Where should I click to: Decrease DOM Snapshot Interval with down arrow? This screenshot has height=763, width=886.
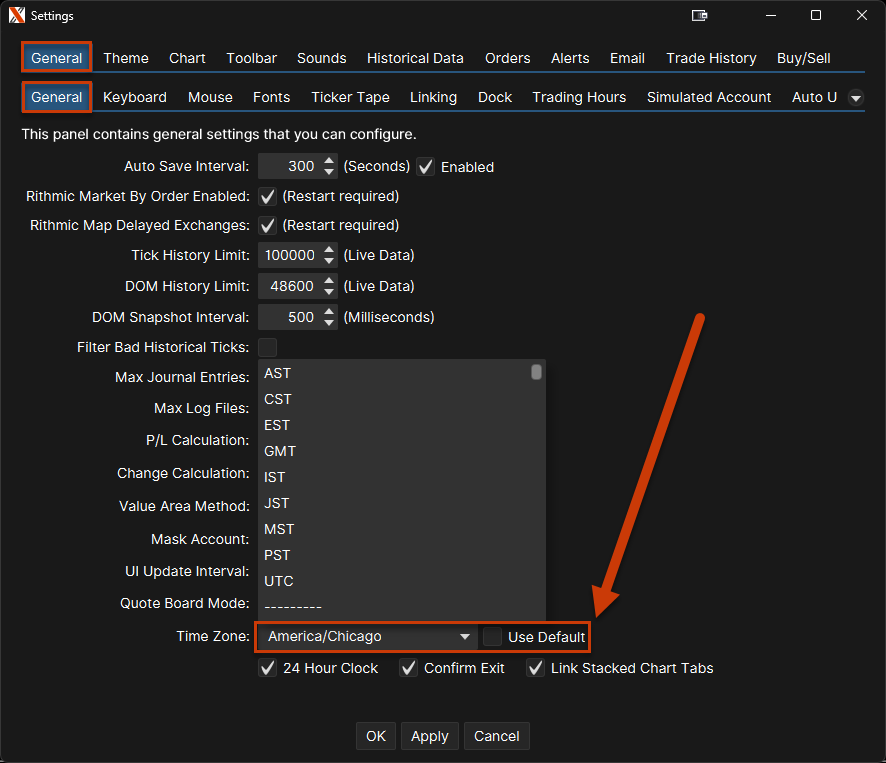point(329,323)
